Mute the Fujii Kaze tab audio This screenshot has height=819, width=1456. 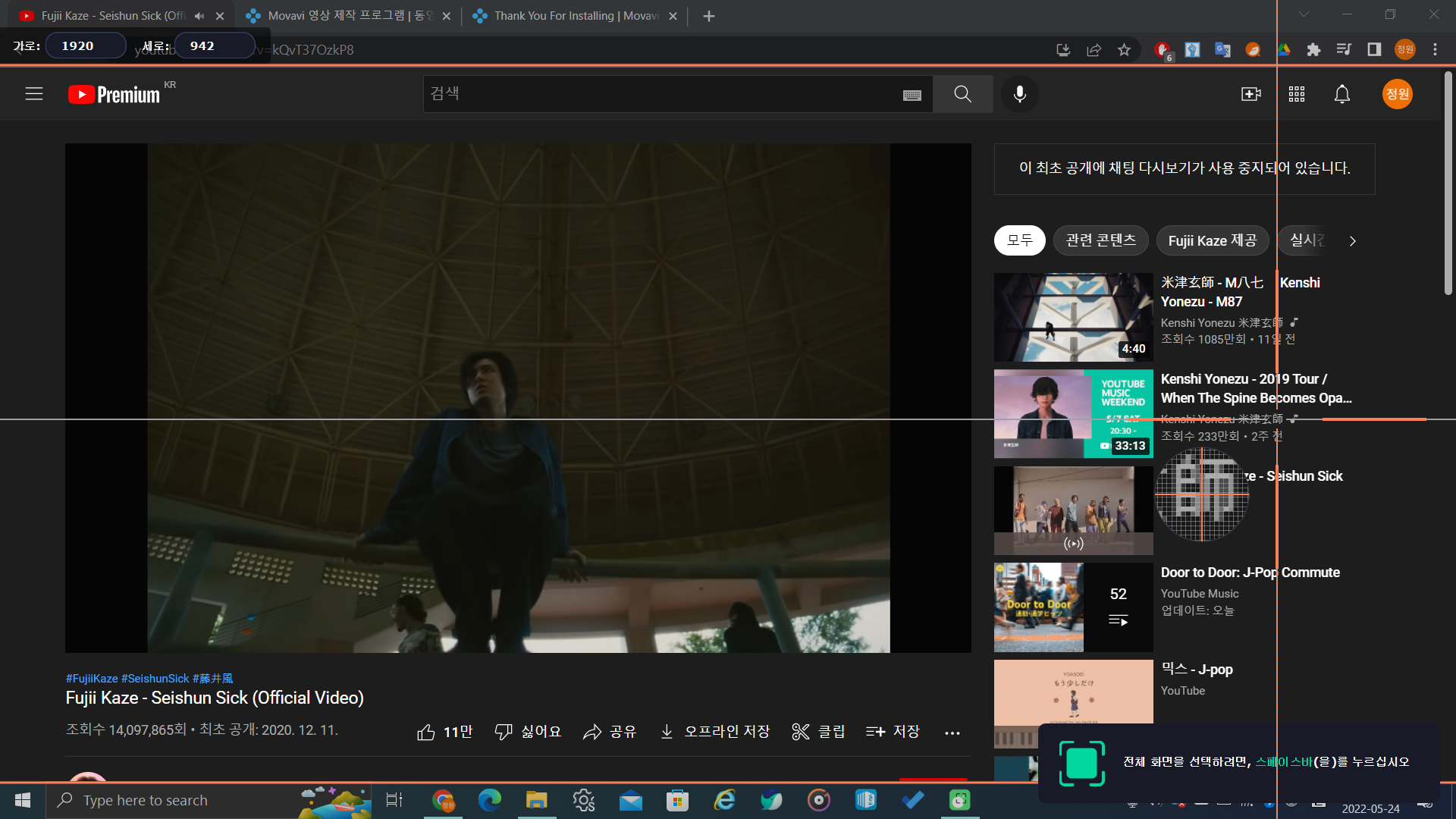coord(199,16)
